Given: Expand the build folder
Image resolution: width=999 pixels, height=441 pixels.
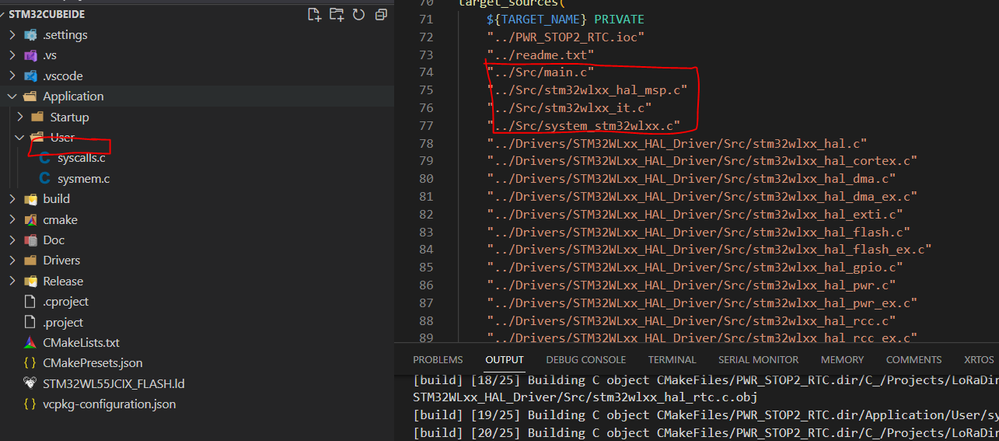Looking at the screenshot, I should tap(12, 199).
